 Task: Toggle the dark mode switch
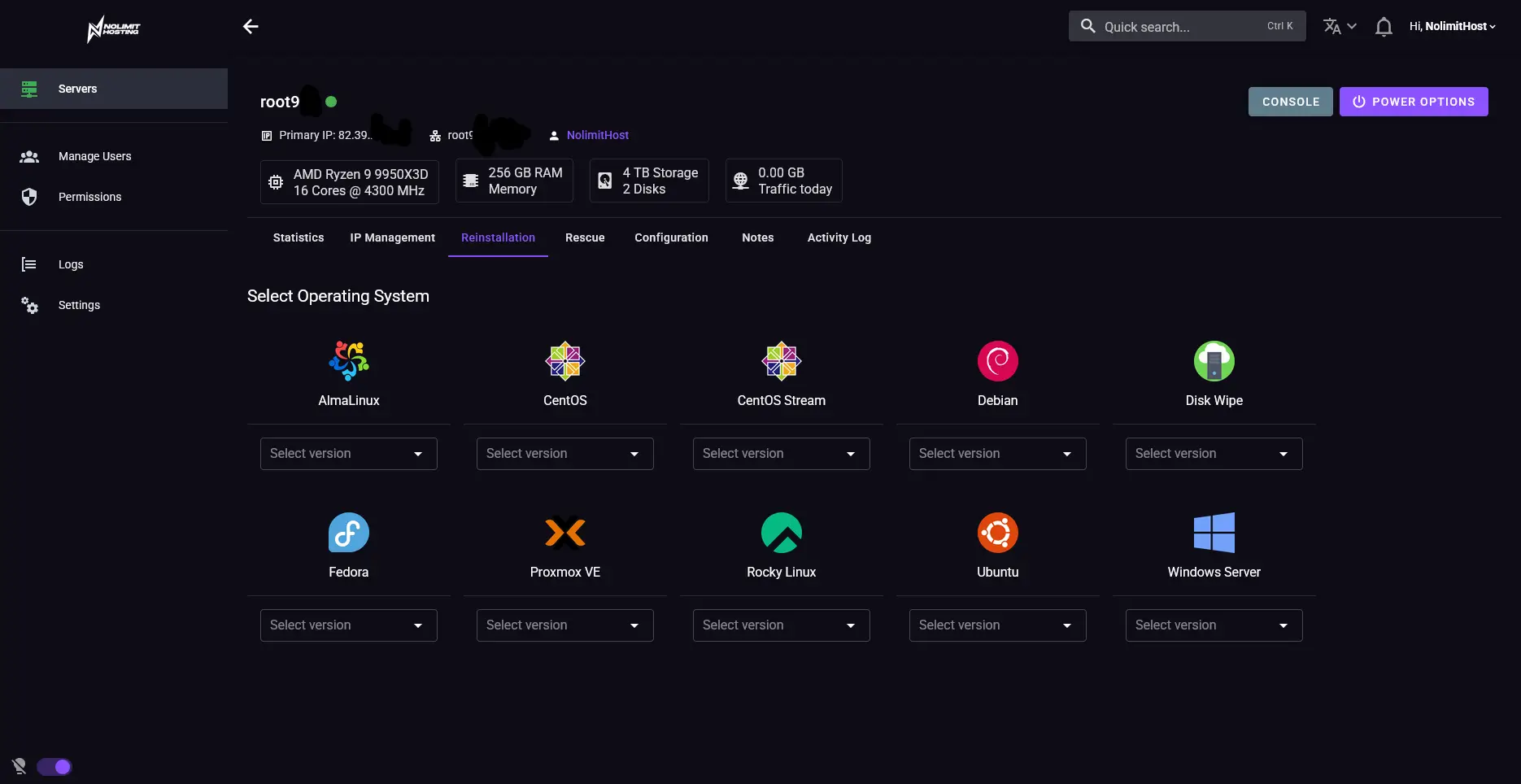pyautogui.click(x=54, y=767)
